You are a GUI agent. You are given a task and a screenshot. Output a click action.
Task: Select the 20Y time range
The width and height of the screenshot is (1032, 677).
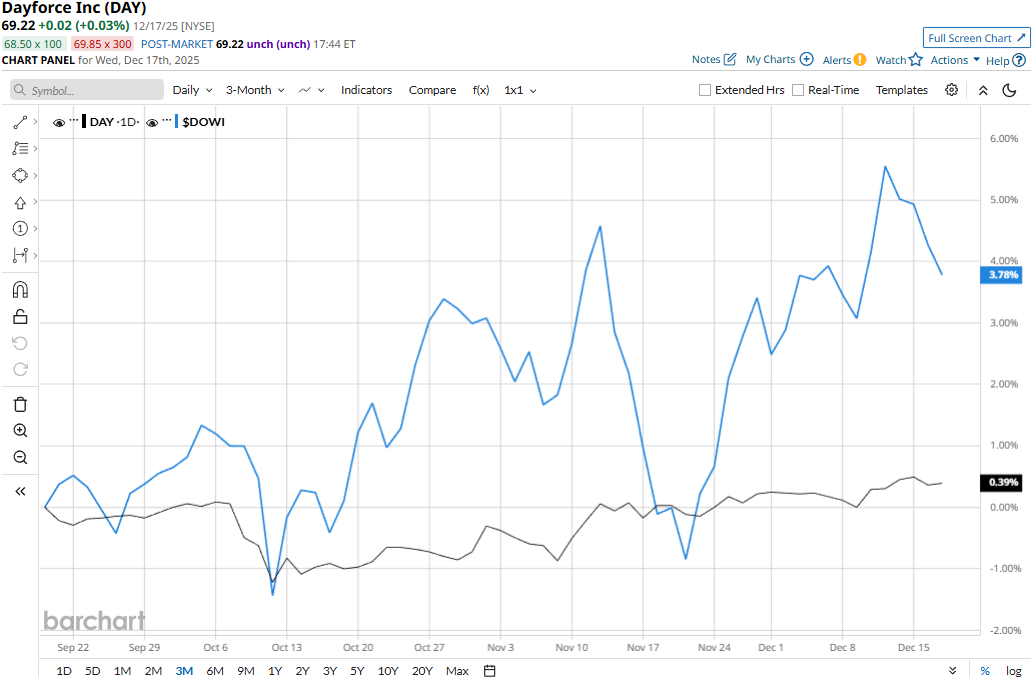[x=422, y=670]
